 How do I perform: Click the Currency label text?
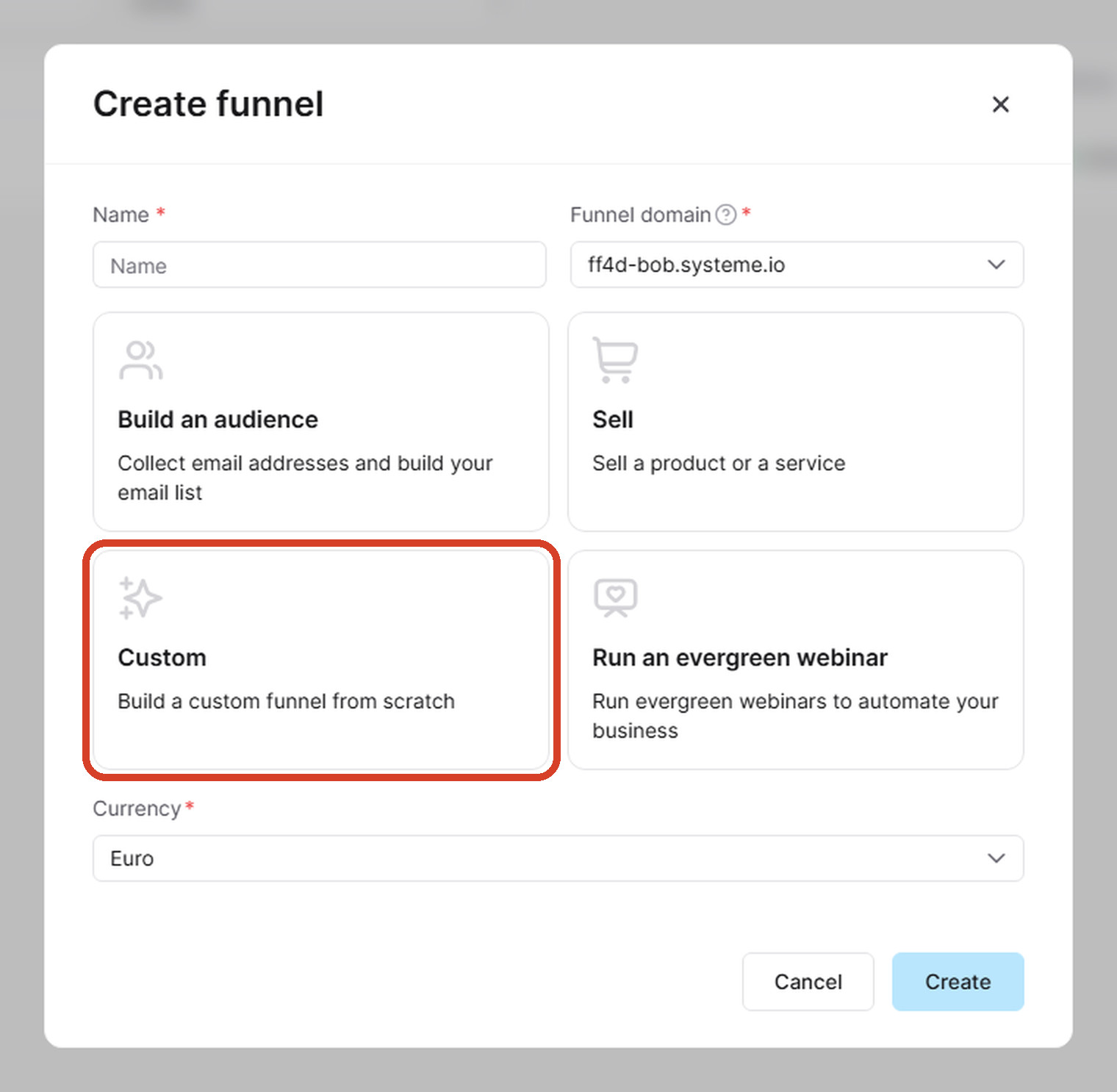(137, 808)
